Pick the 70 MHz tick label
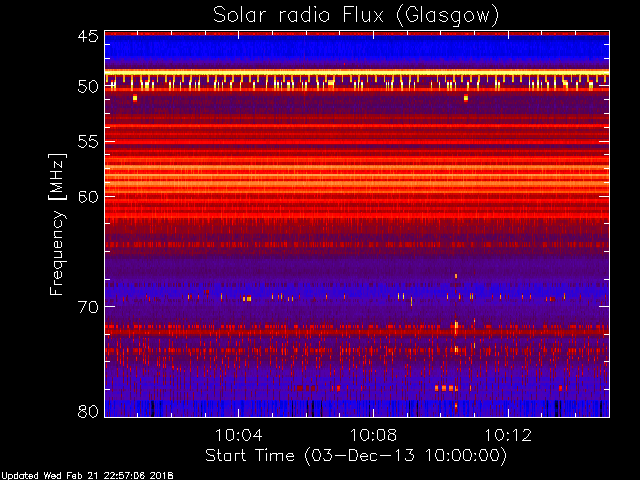 [x=87, y=307]
